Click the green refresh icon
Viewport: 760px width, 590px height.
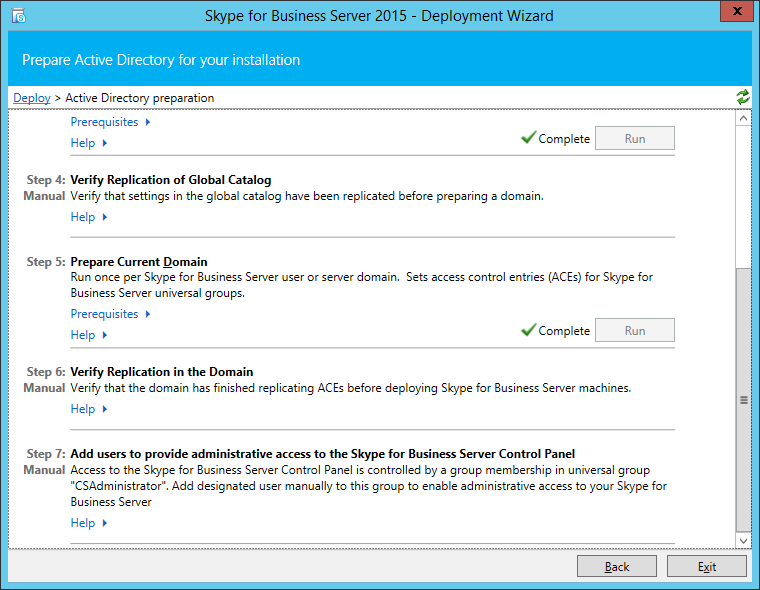[743, 97]
